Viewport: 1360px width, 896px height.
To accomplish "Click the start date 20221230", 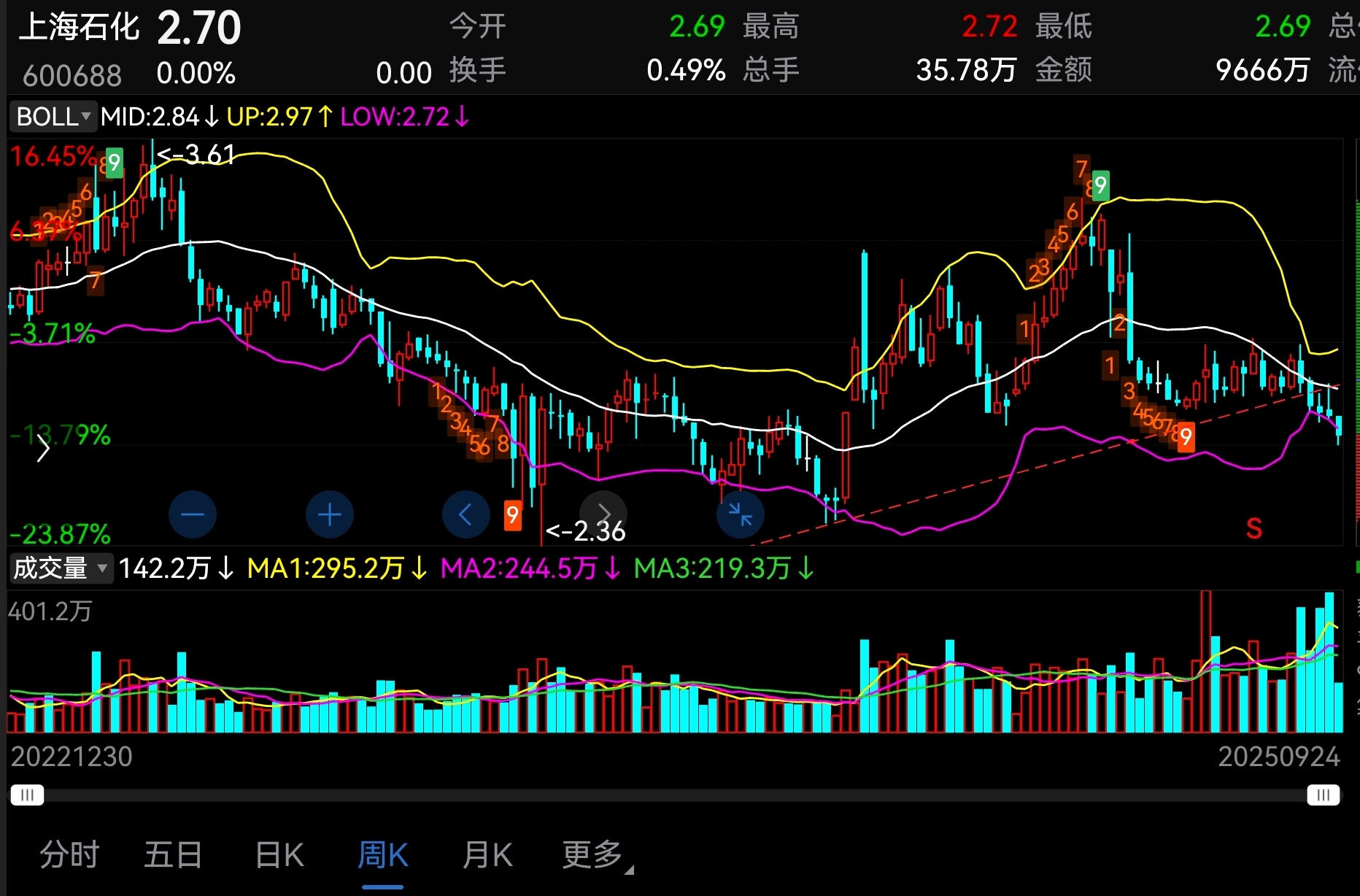I will (72, 757).
